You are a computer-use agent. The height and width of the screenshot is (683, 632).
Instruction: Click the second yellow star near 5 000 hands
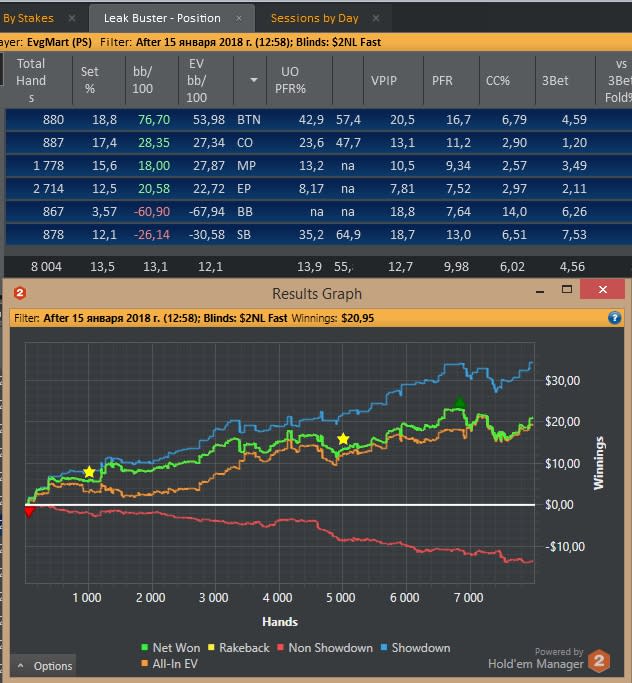343,439
